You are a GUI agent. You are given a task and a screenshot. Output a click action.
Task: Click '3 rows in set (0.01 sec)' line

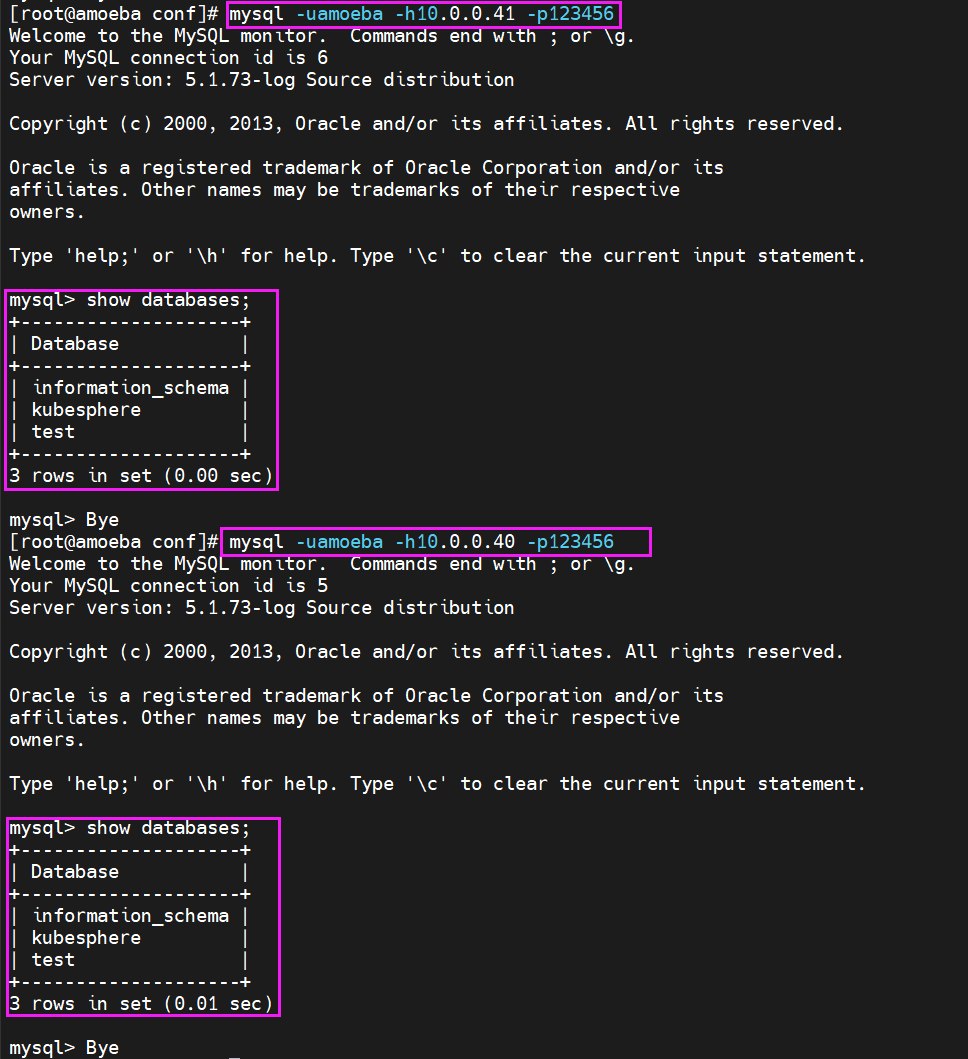coord(141,1004)
